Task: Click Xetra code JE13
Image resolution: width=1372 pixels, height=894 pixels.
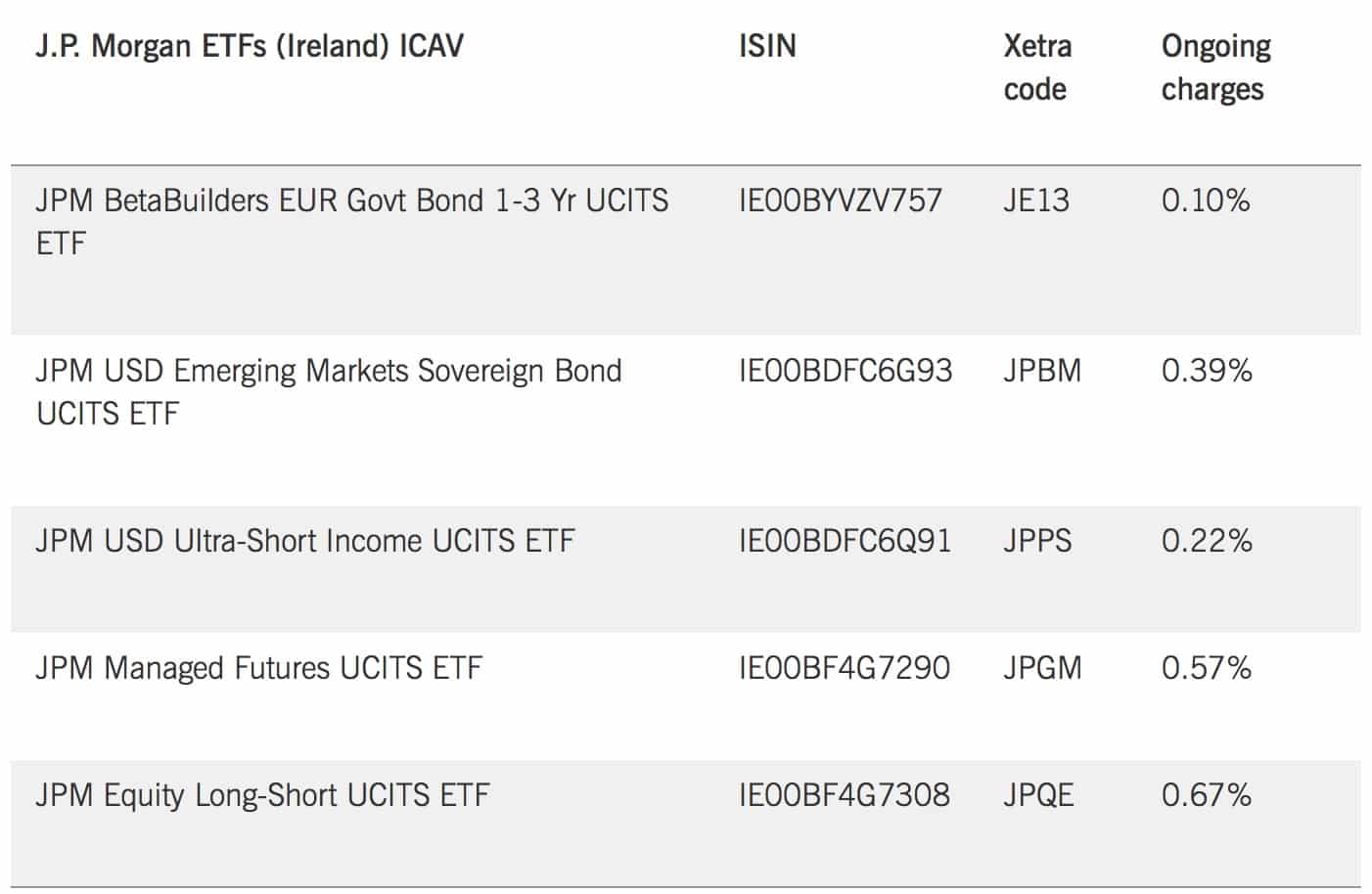Action: click(1036, 201)
